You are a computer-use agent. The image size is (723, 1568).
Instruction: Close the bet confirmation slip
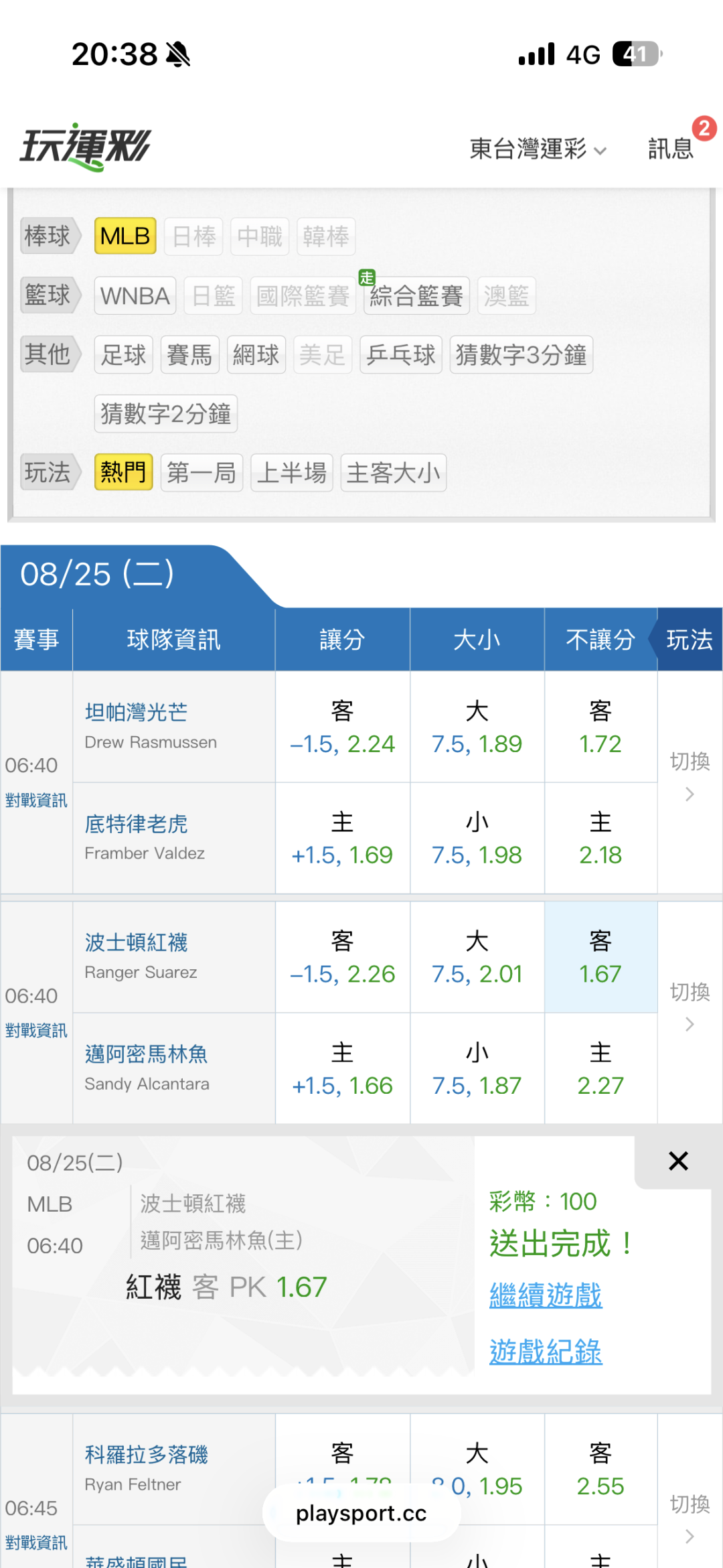coord(678,1161)
